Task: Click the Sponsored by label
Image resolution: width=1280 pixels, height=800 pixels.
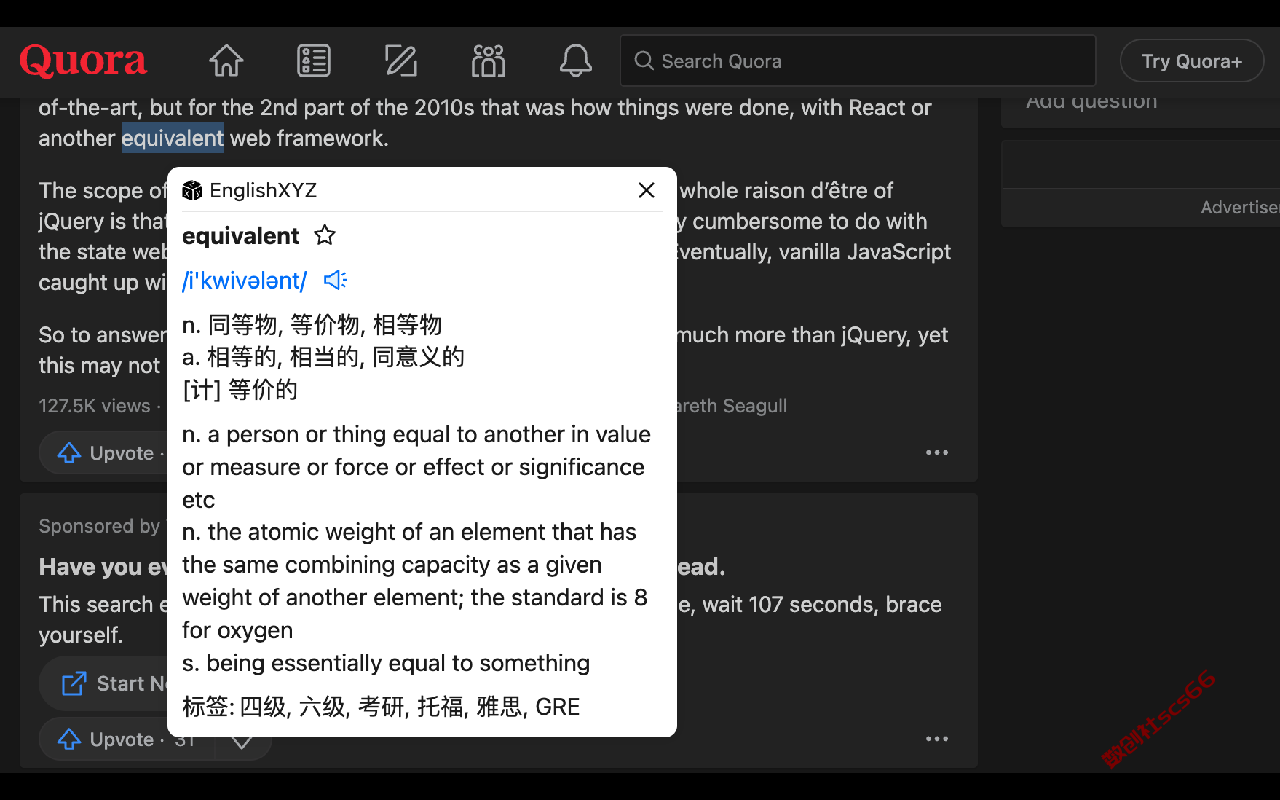Action: point(99,526)
